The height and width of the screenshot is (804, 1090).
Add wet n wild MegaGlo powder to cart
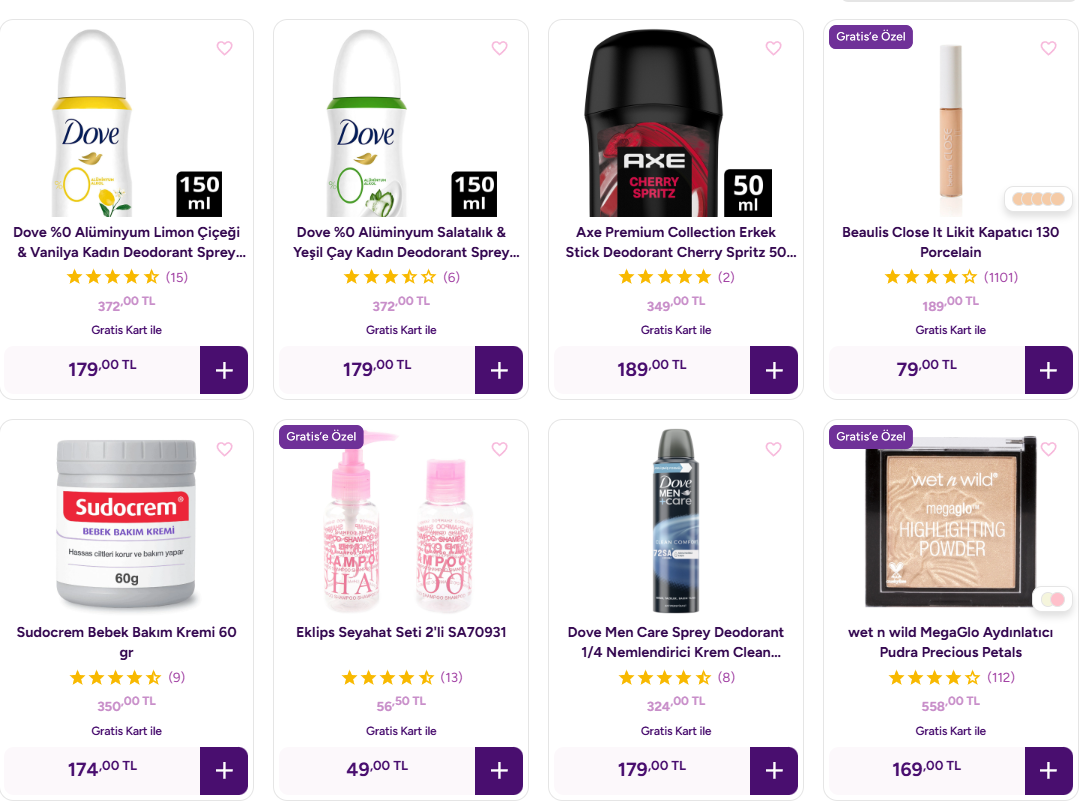tap(1048, 771)
